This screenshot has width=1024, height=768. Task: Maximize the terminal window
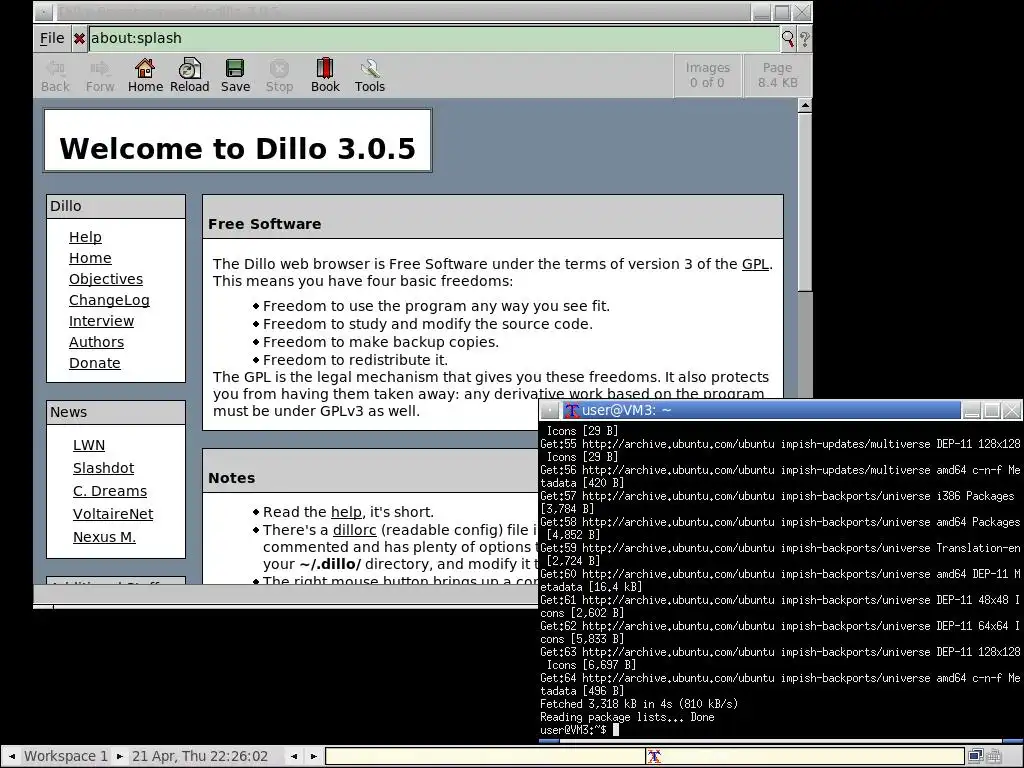tap(991, 410)
